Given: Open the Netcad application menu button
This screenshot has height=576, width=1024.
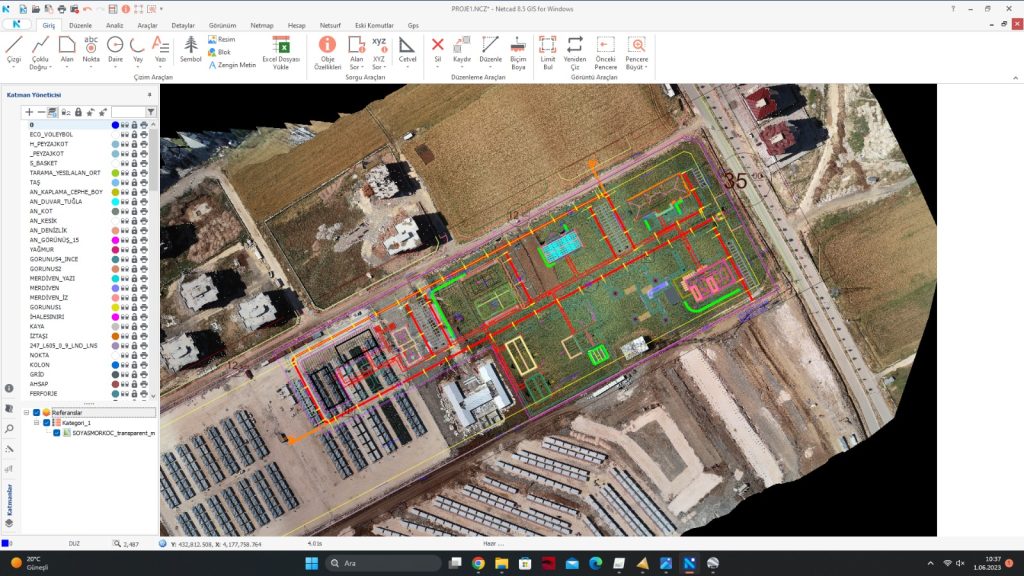Looking at the screenshot, I should tap(16, 24).
